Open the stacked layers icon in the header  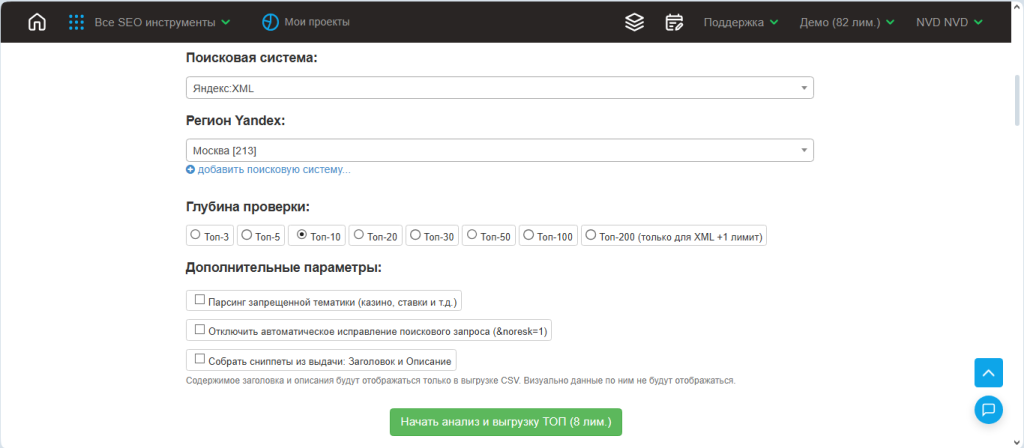[x=633, y=22]
